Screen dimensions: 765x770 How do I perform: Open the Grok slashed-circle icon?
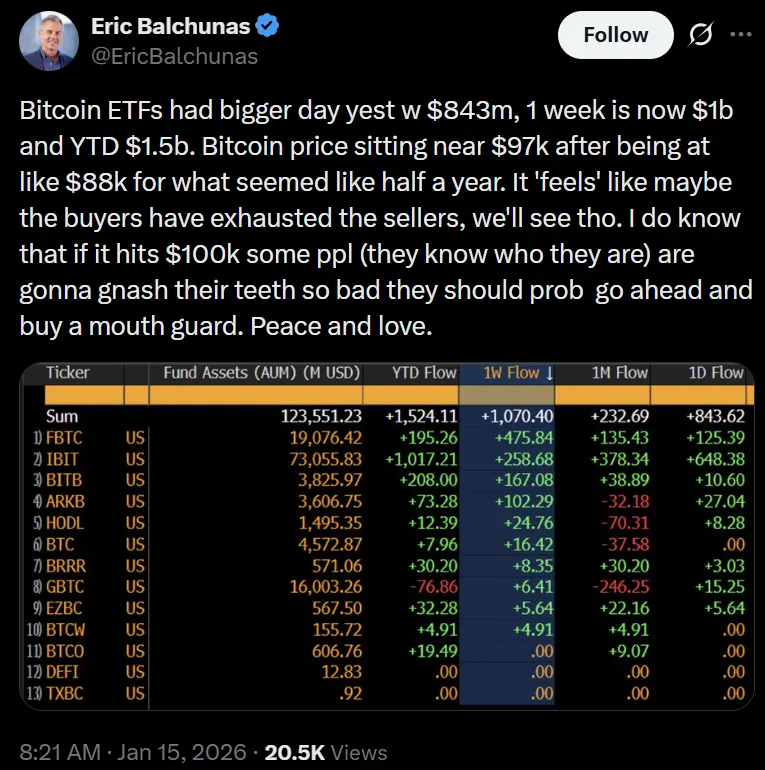click(701, 35)
